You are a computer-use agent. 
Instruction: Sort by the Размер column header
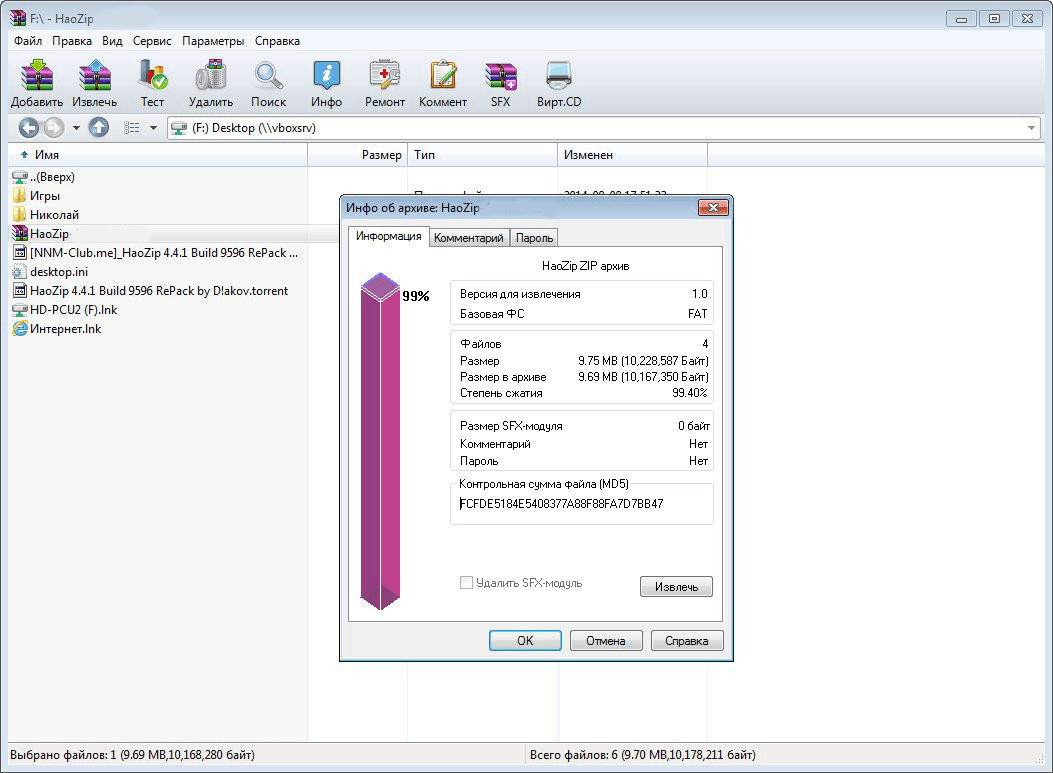pos(357,154)
